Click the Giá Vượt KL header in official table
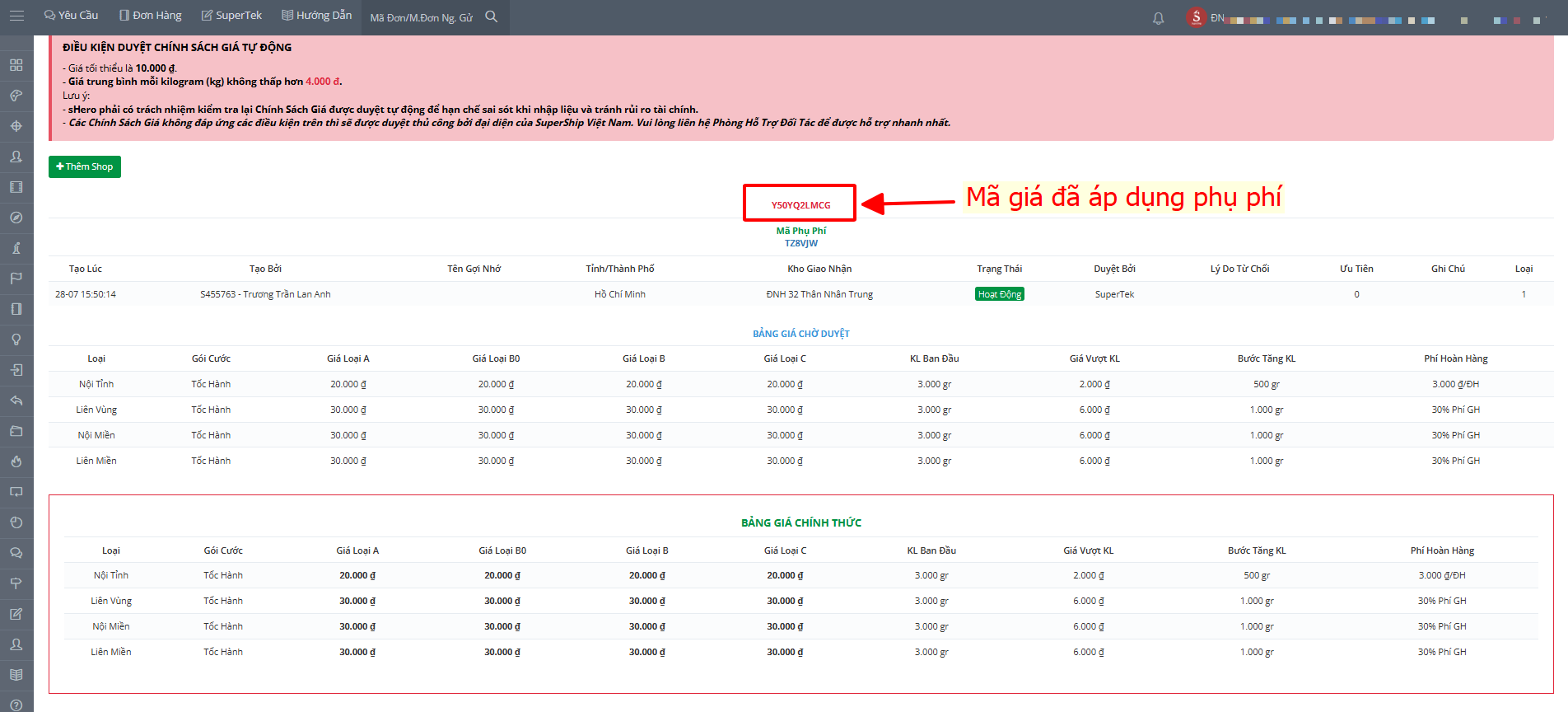Image resolution: width=1568 pixels, height=712 pixels. click(x=1088, y=550)
